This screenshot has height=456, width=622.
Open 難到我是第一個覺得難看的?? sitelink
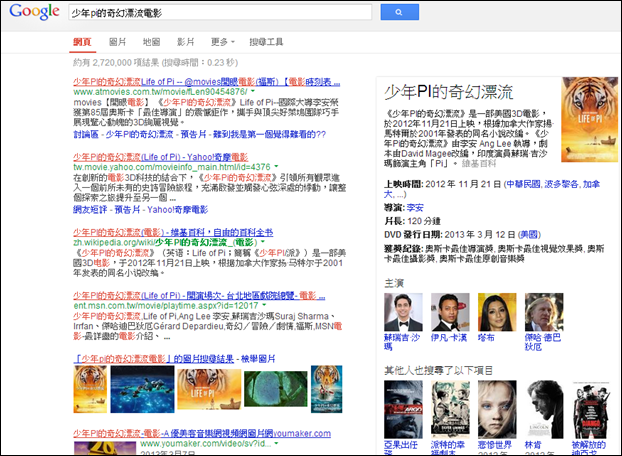tap(269, 134)
